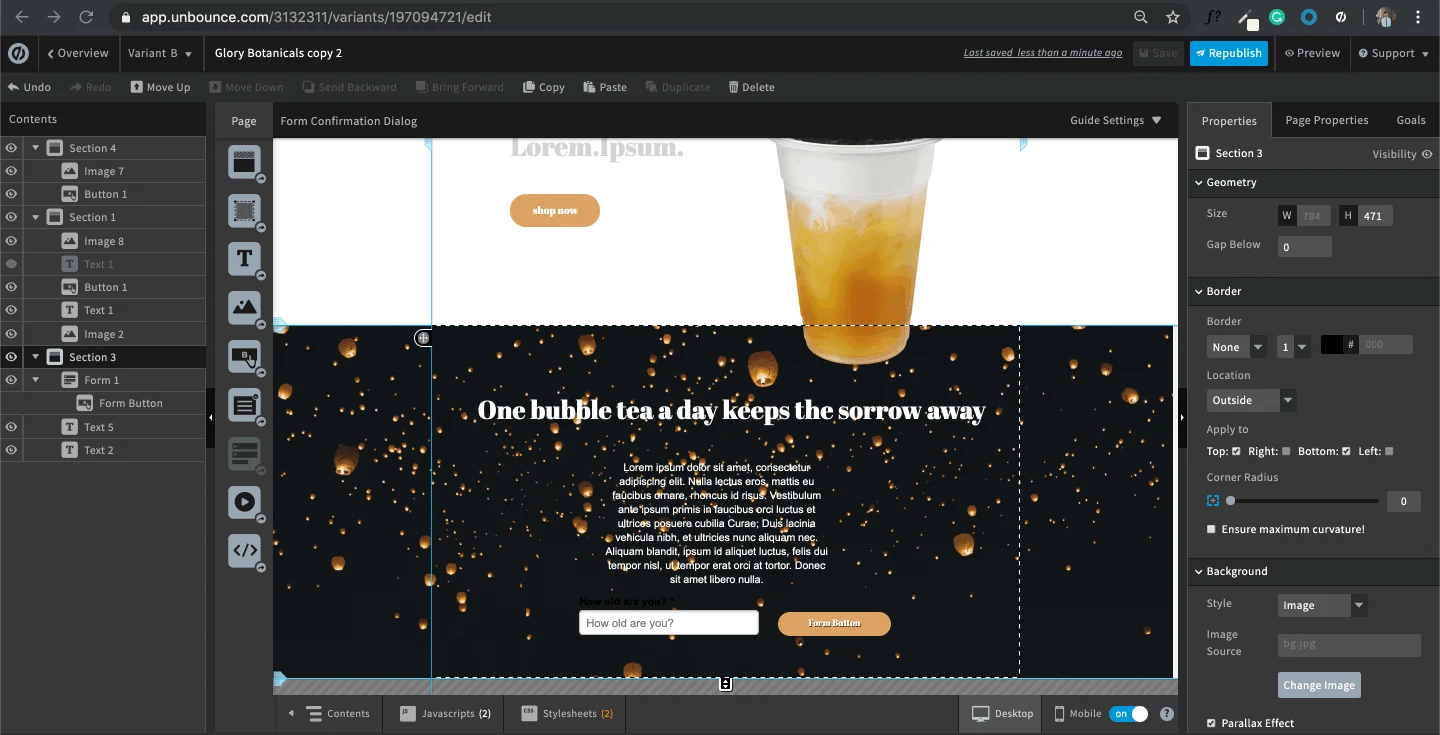Open the background Style Image dropdown
Viewport: 1440px width, 735px height.
(x=1323, y=605)
